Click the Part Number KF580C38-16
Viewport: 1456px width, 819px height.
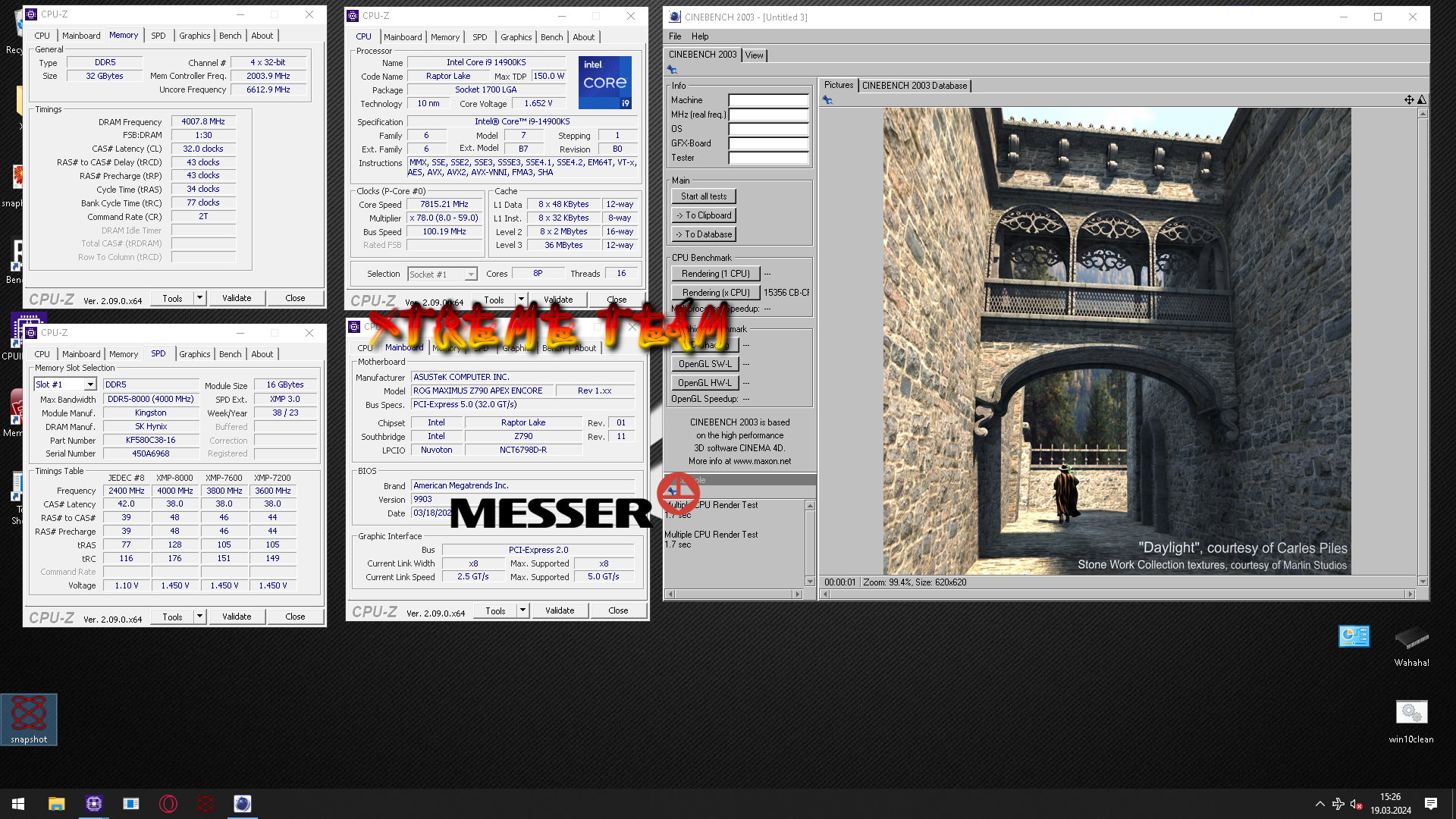point(150,440)
